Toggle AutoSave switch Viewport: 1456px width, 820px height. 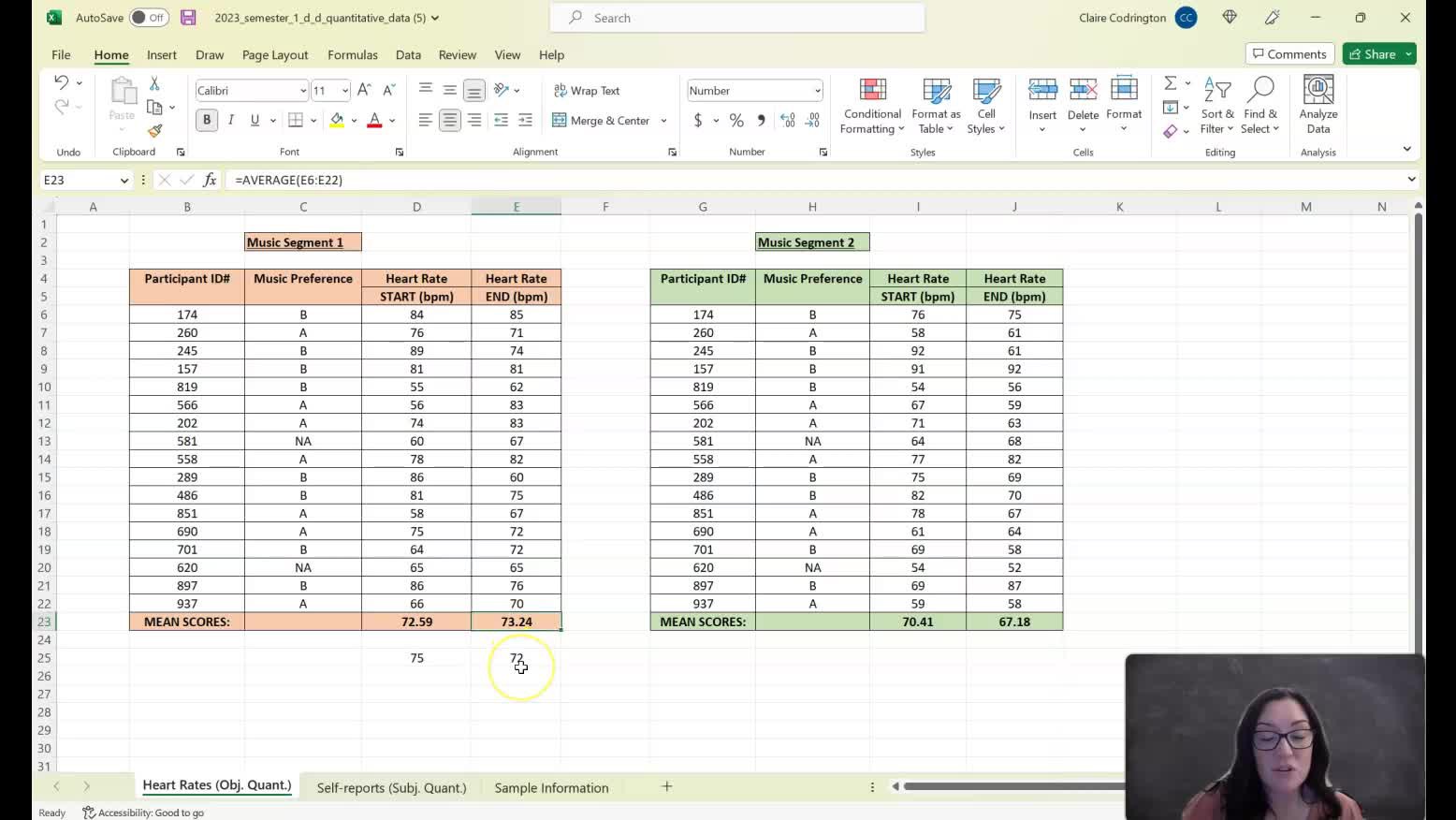coord(149,17)
